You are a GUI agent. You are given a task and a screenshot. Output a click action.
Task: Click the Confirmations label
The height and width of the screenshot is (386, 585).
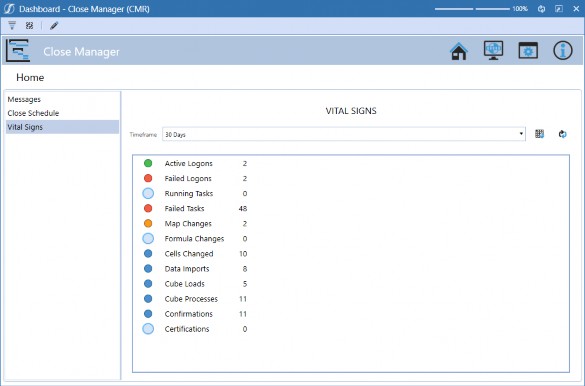coord(188,314)
